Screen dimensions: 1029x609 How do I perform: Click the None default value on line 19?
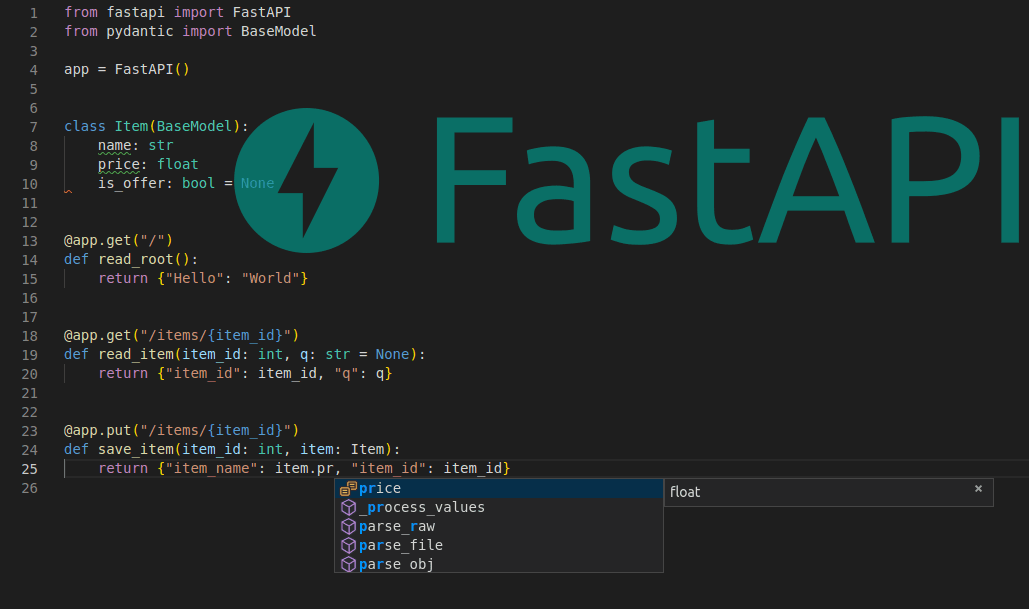pos(391,354)
